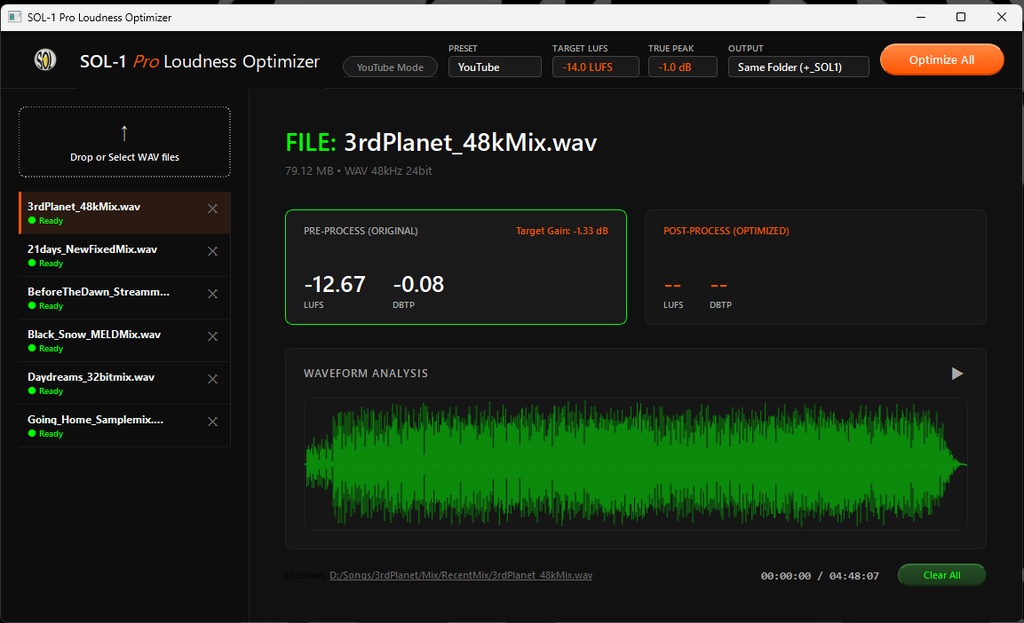Edit the Target LUFS value of -14.0

click(595, 65)
